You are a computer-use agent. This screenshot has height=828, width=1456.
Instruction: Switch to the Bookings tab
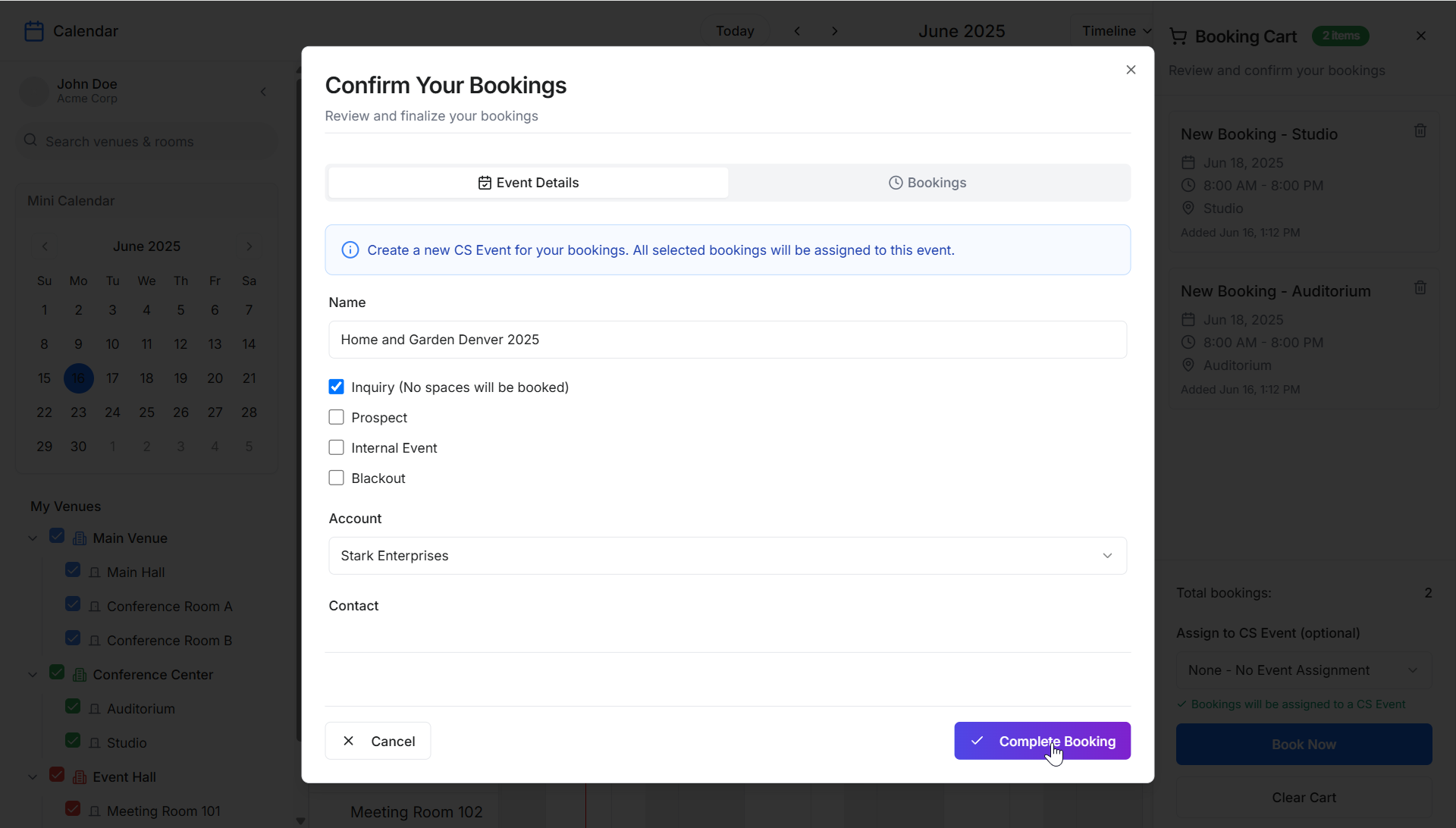[927, 183]
